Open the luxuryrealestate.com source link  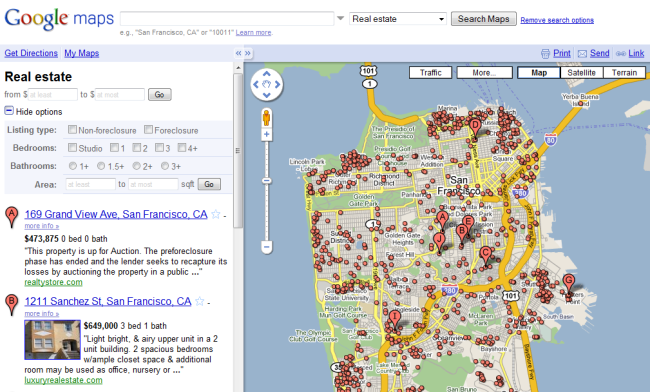(x=63, y=380)
